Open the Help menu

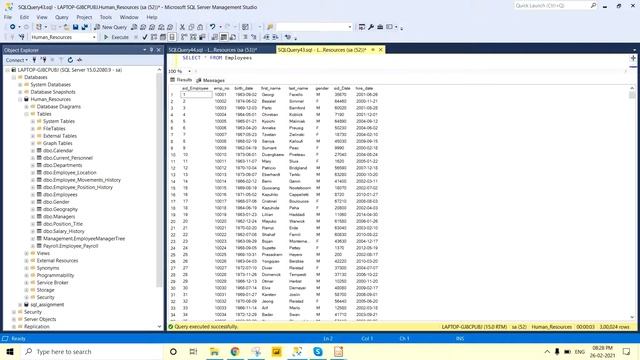[x=152, y=17]
